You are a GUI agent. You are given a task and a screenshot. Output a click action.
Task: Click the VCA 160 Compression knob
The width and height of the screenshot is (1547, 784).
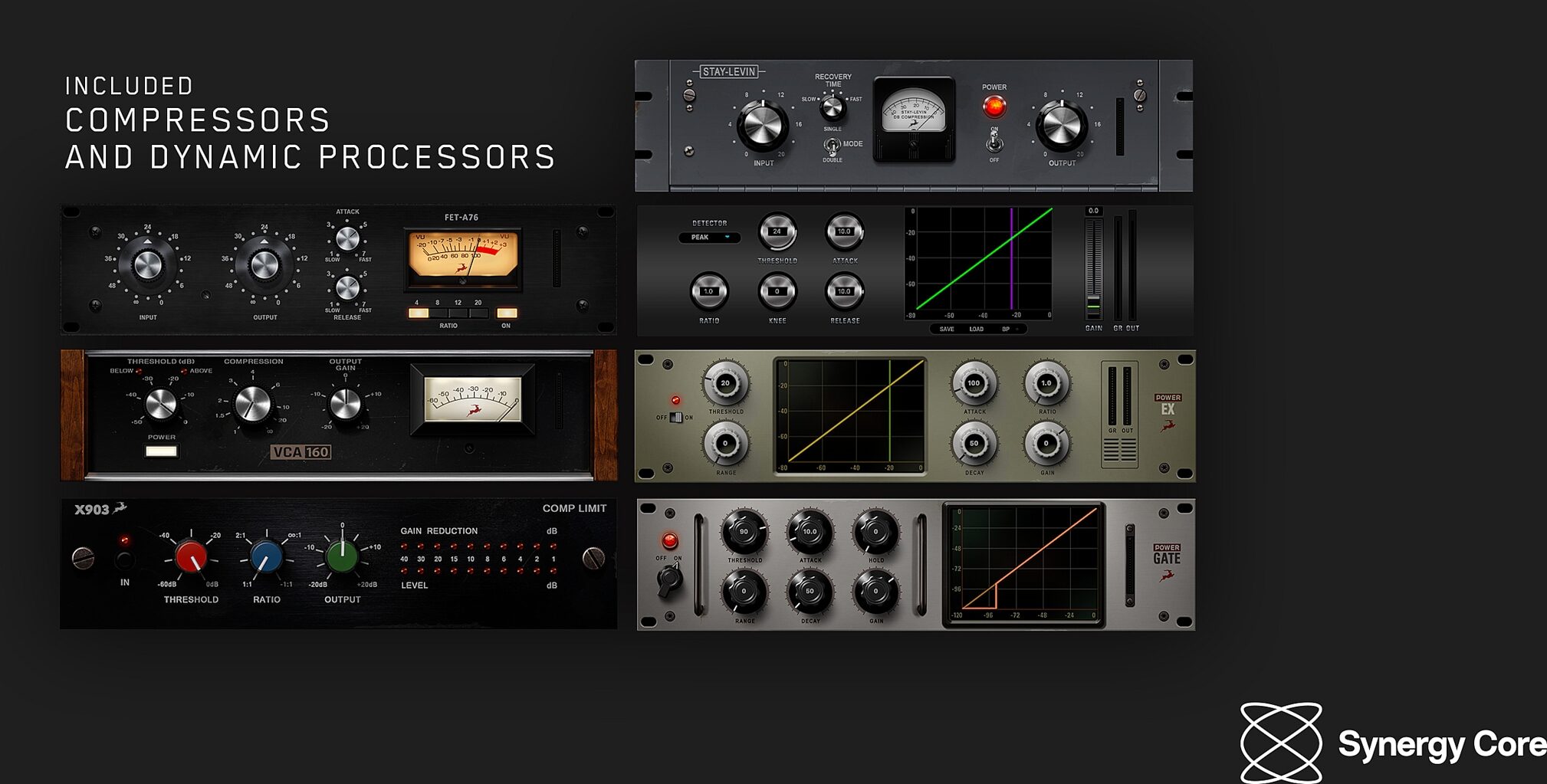click(253, 404)
